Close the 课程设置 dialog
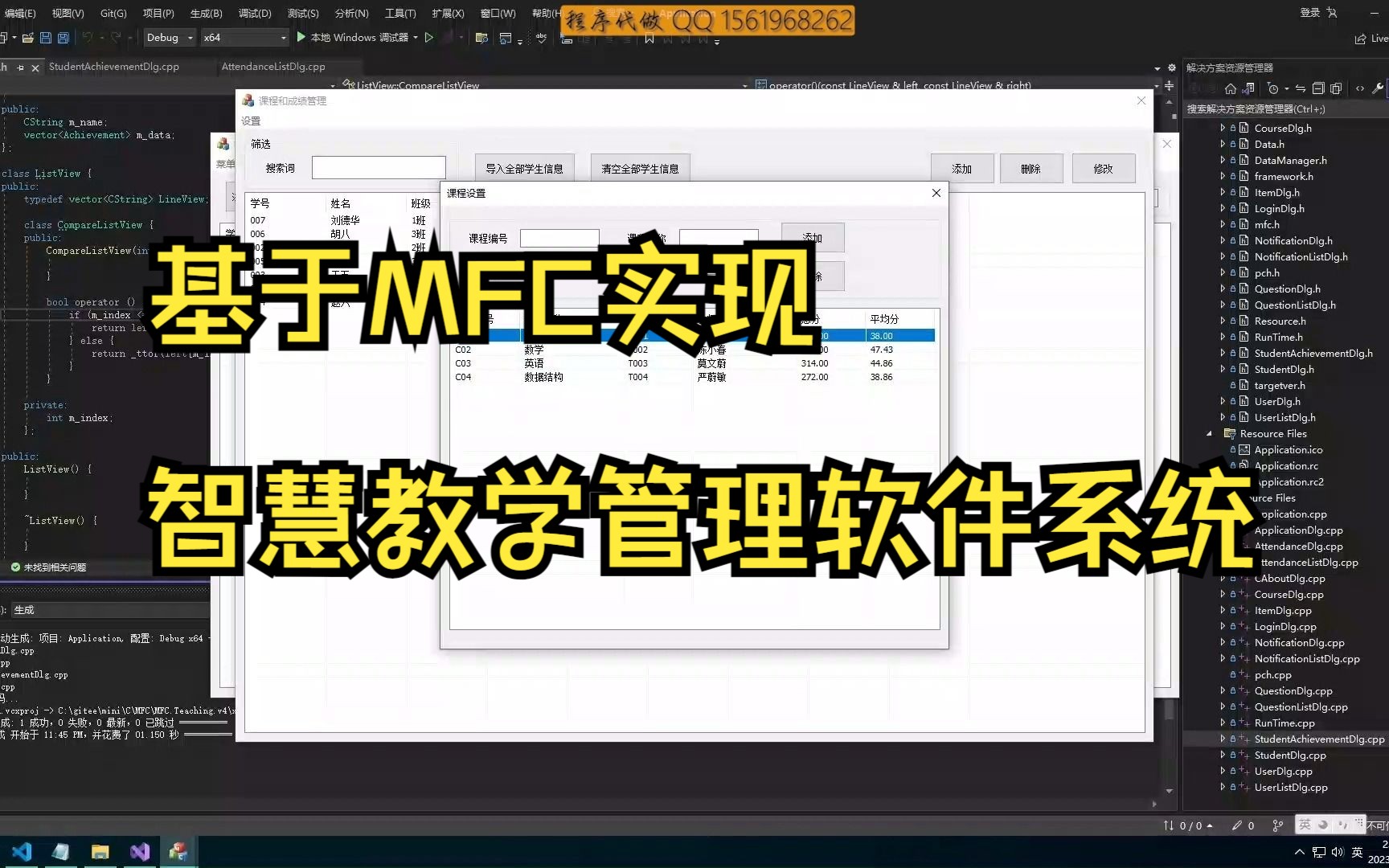This screenshot has width=1389, height=868. click(936, 193)
